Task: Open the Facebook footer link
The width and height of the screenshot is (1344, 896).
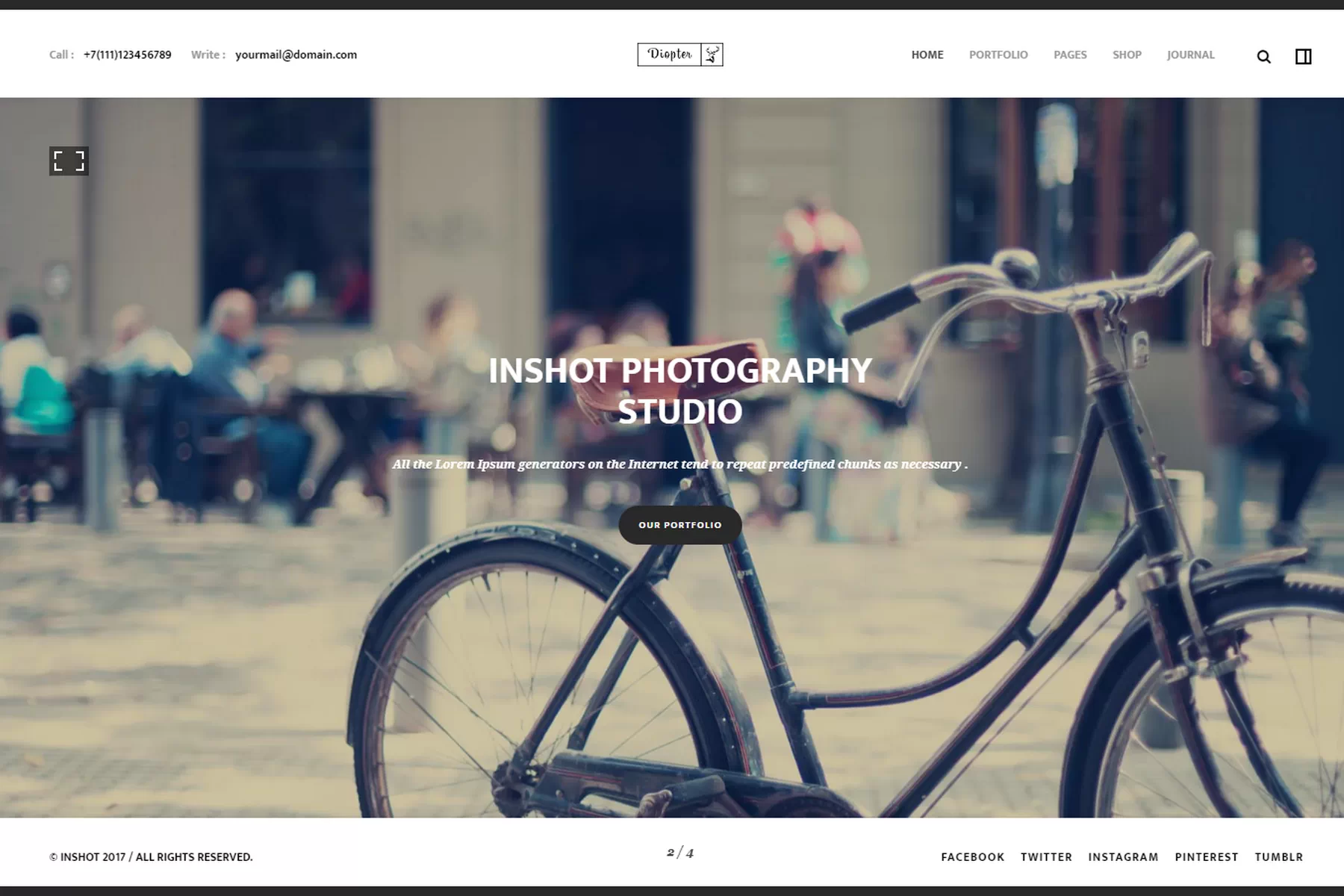Action: point(972,857)
